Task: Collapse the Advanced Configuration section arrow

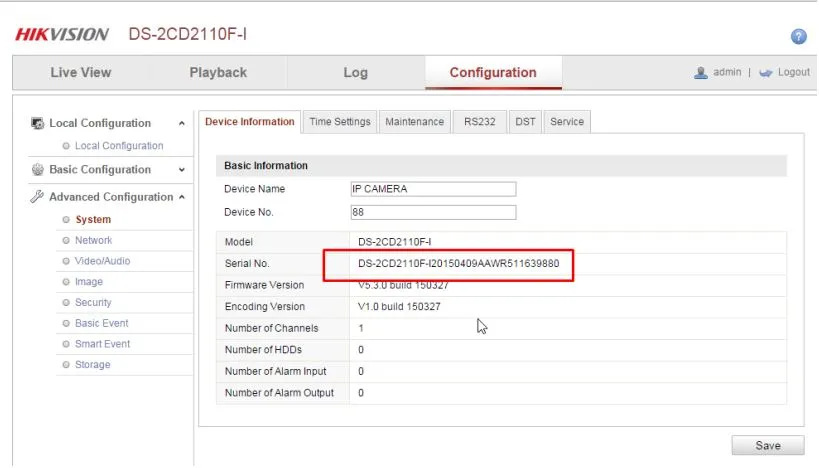Action: [x=181, y=197]
